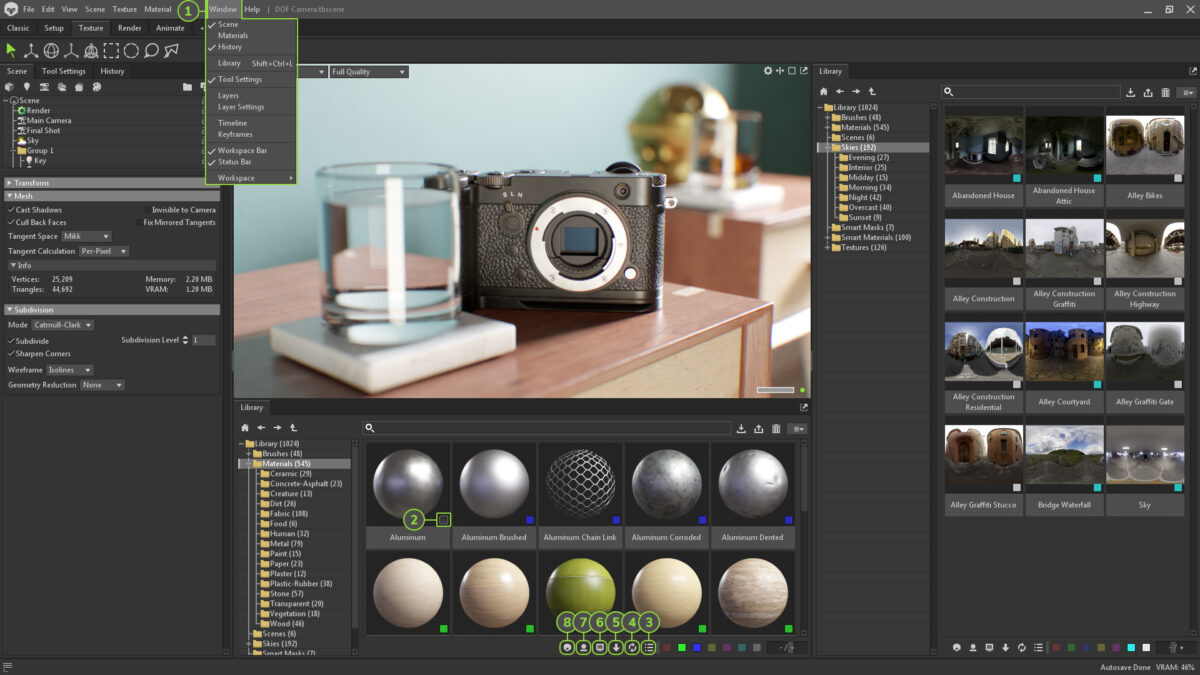Click the green color filter swatch
Screen dimensions: 1200x675
point(681,647)
